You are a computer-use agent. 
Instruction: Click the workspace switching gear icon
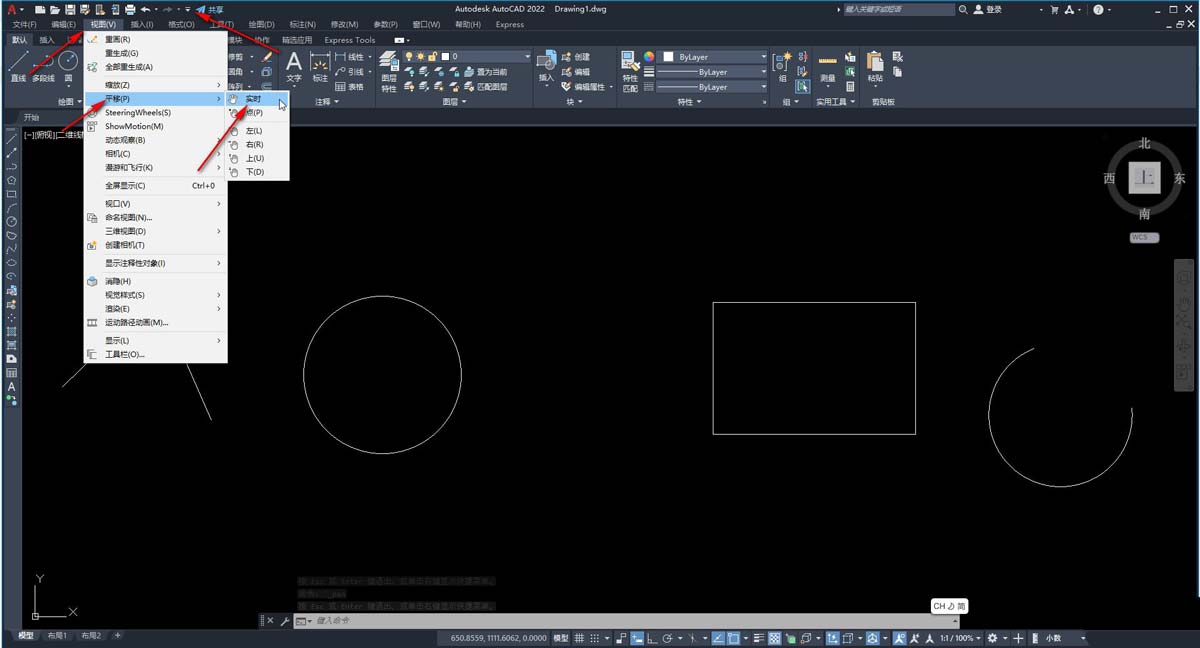[x=992, y=637]
